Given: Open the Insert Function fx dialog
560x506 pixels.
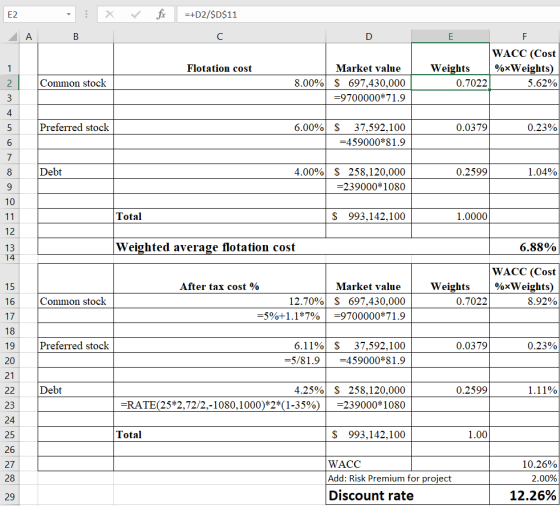Looking at the screenshot, I should point(161,14).
